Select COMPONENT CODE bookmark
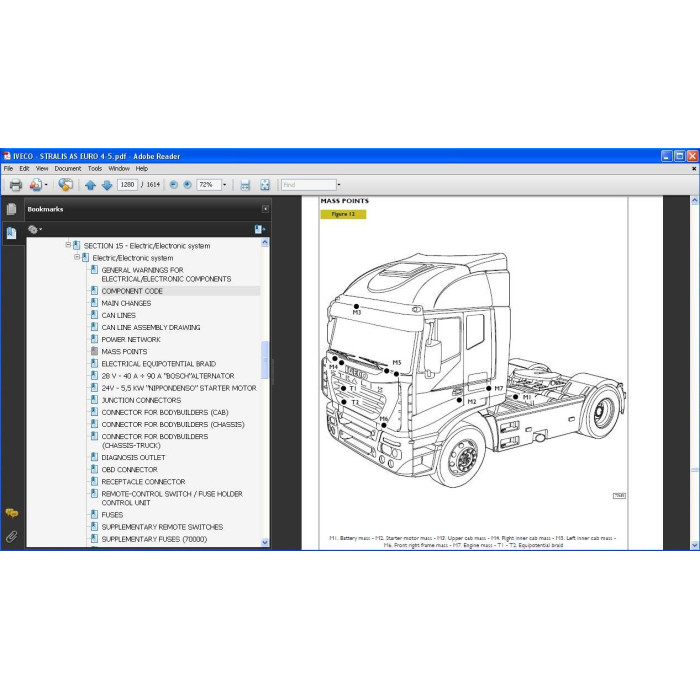This screenshot has width=700, height=700. tap(132, 291)
